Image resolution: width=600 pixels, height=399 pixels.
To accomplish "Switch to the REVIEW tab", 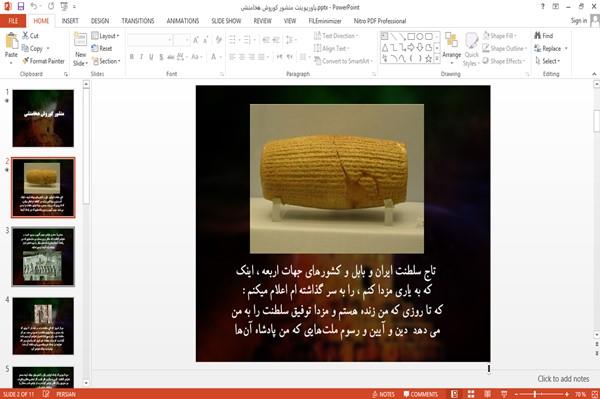I will [x=262, y=21].
